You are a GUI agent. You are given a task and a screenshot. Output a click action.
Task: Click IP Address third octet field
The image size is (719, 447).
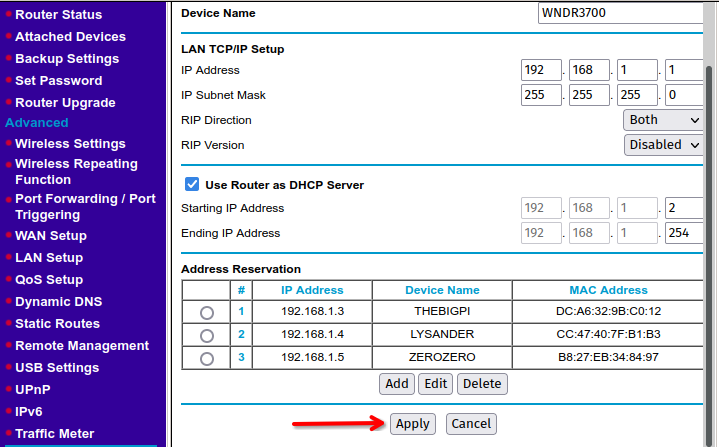pos(637,70)
